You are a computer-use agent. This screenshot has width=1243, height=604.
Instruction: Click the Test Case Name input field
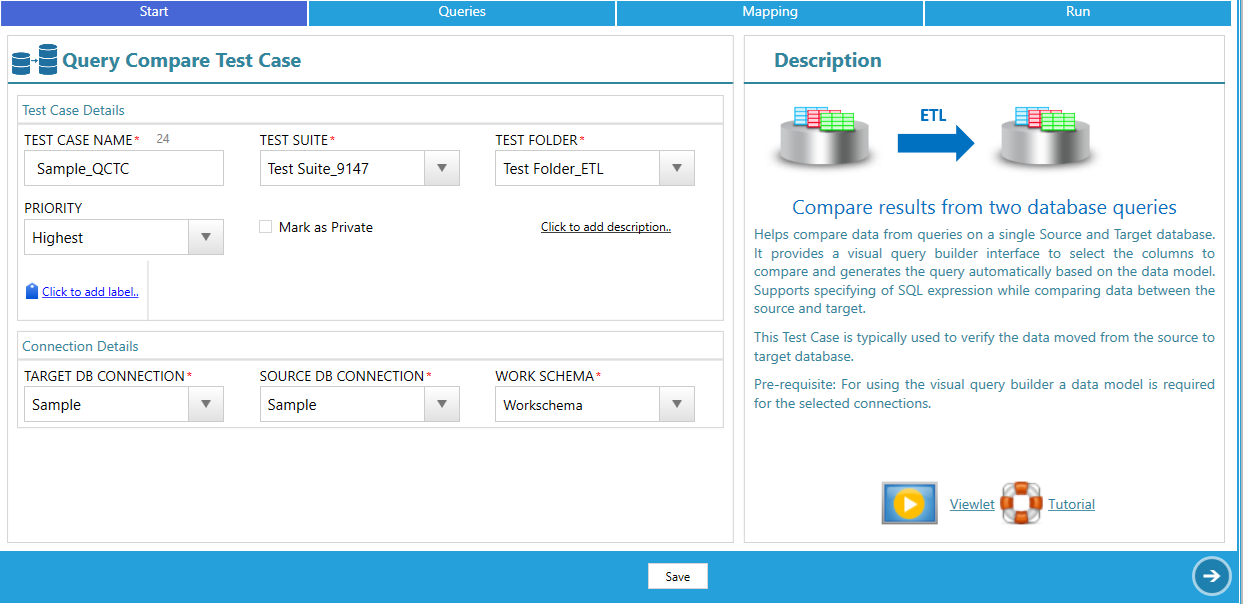(x=124, y=168)
